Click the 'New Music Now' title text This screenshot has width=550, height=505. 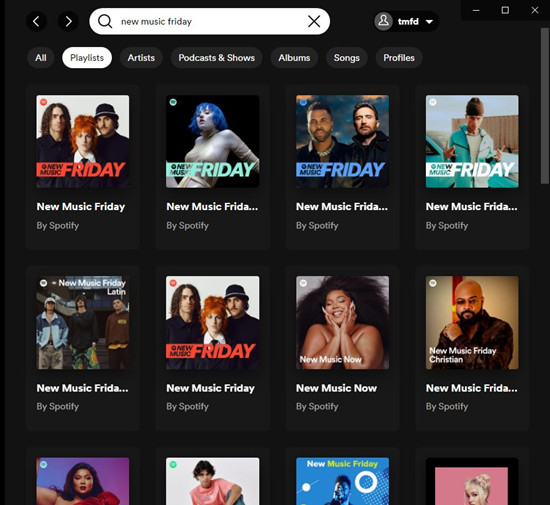pos(336,388)
